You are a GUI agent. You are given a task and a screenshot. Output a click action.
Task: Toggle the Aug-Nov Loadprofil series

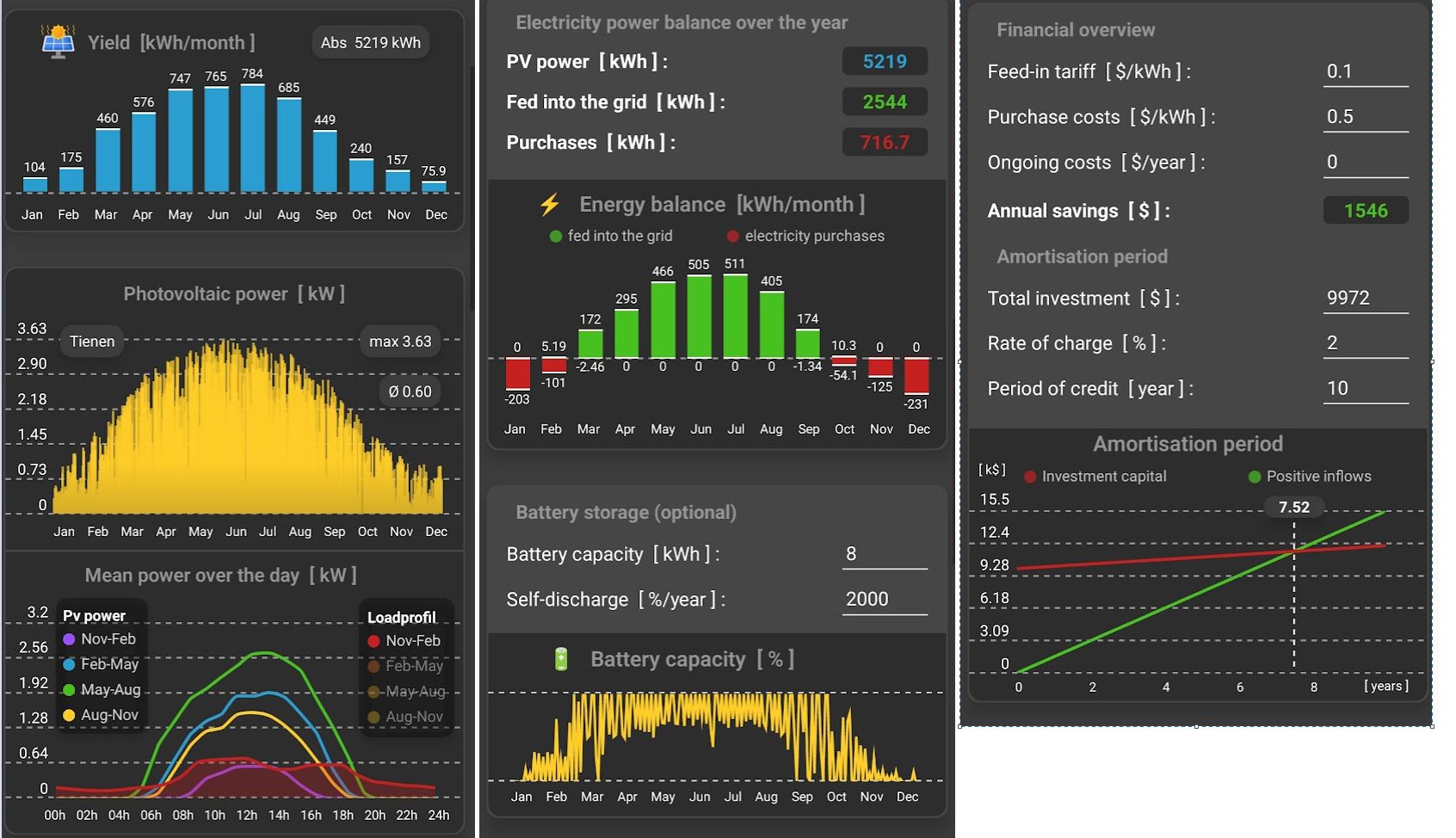[x=404, y=717]
